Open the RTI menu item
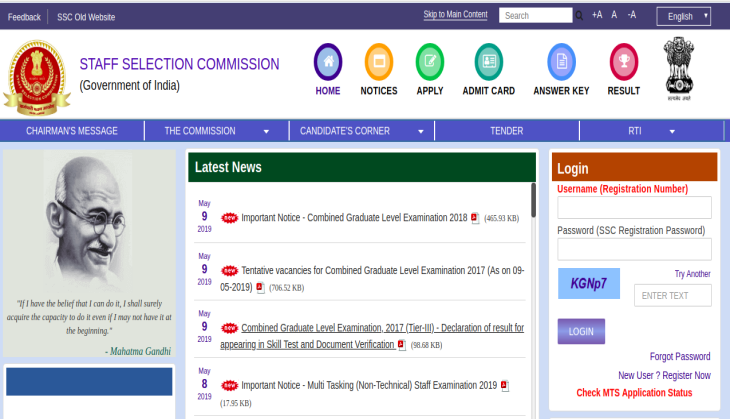This screenshot has width=730, height=419. 635,131
